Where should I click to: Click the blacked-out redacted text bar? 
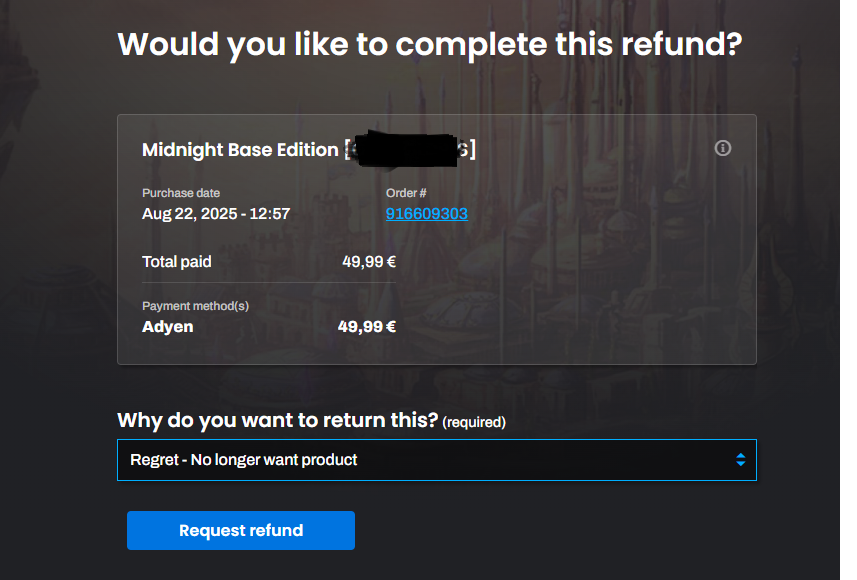(x=405, y=148)
